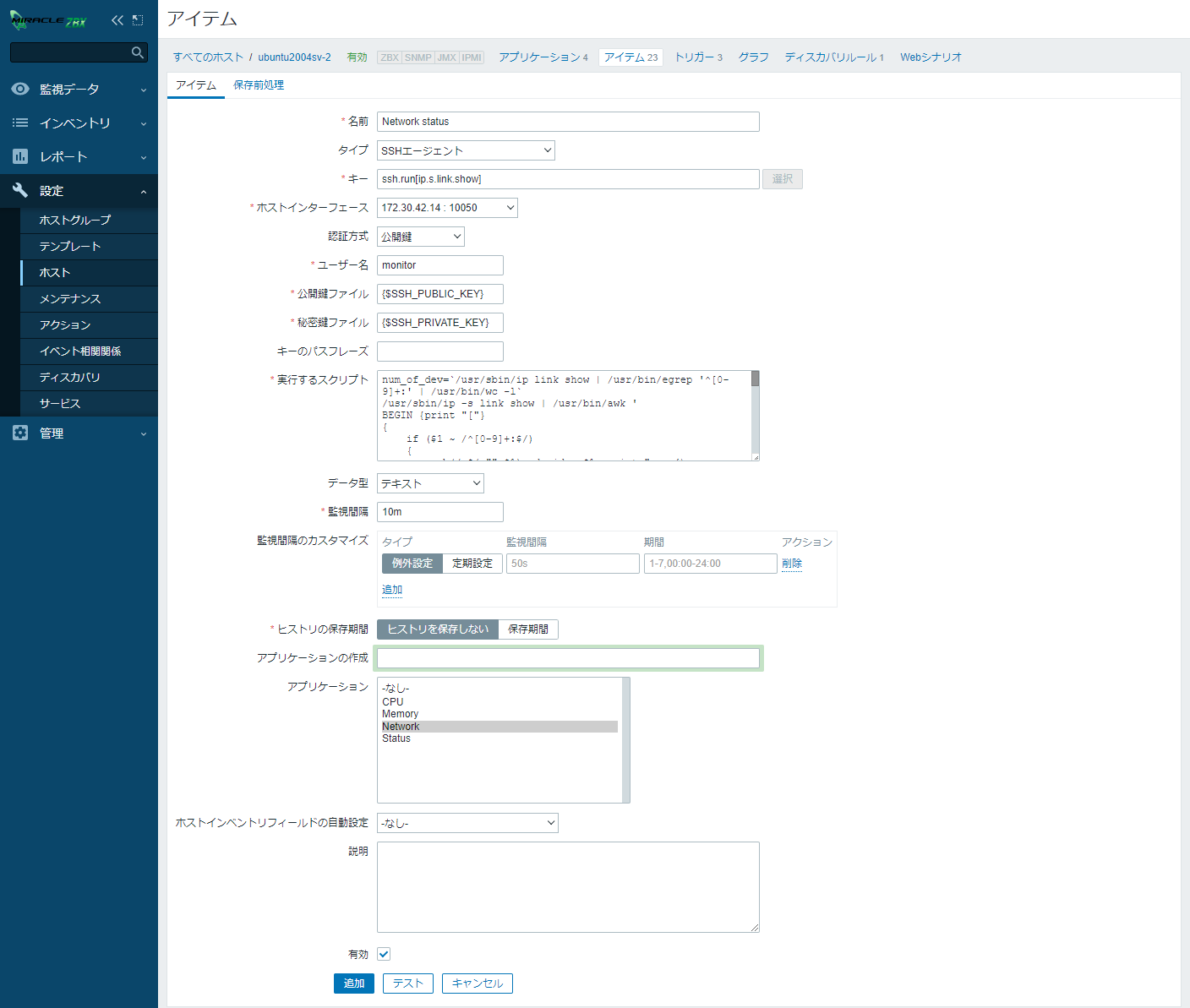
Task: Open the 管理 gear icon menu
Action: tap(20, 433)
